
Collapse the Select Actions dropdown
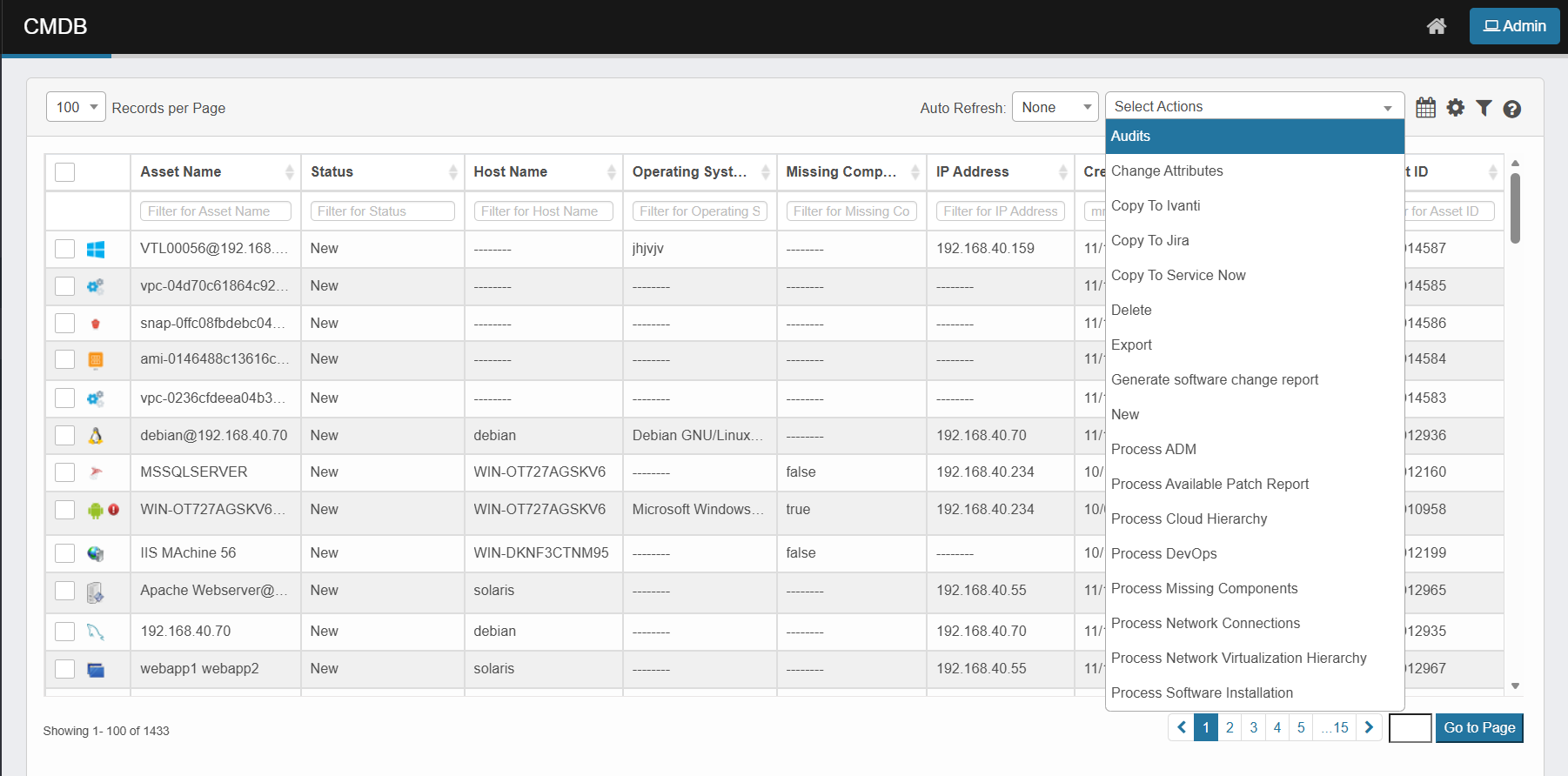tap(1254, 107)
